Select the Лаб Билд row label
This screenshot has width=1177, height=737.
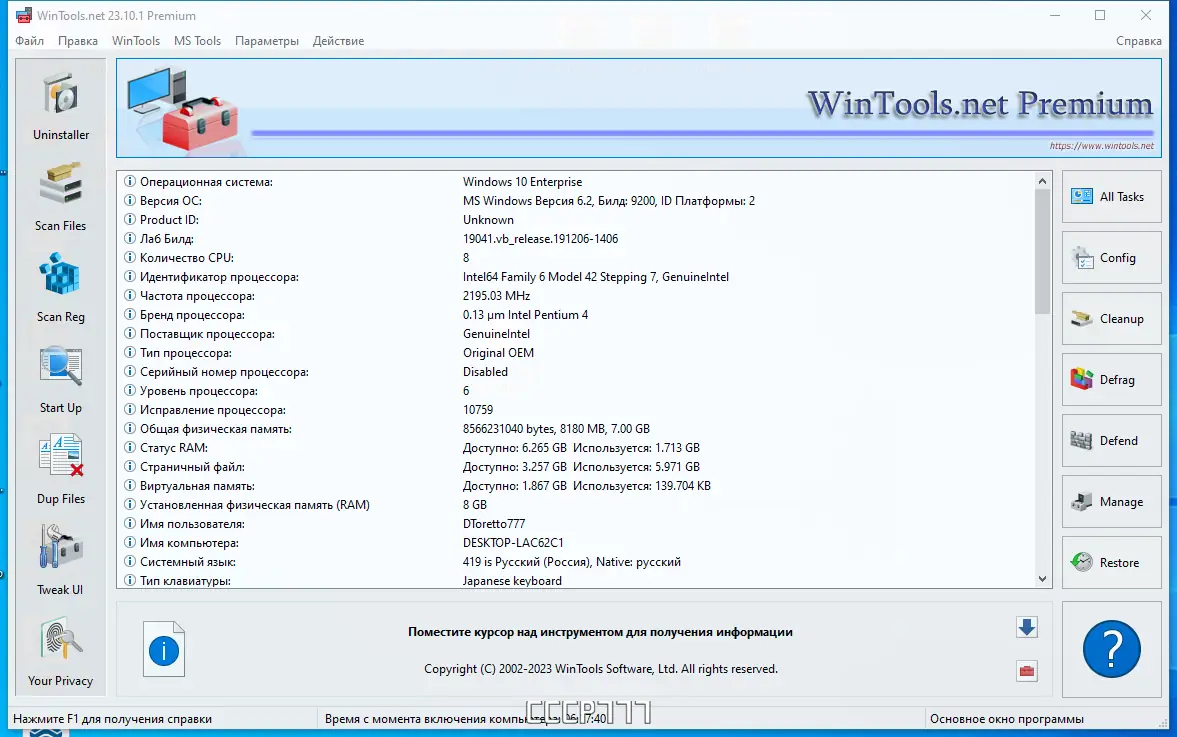[x=167, y=239]
